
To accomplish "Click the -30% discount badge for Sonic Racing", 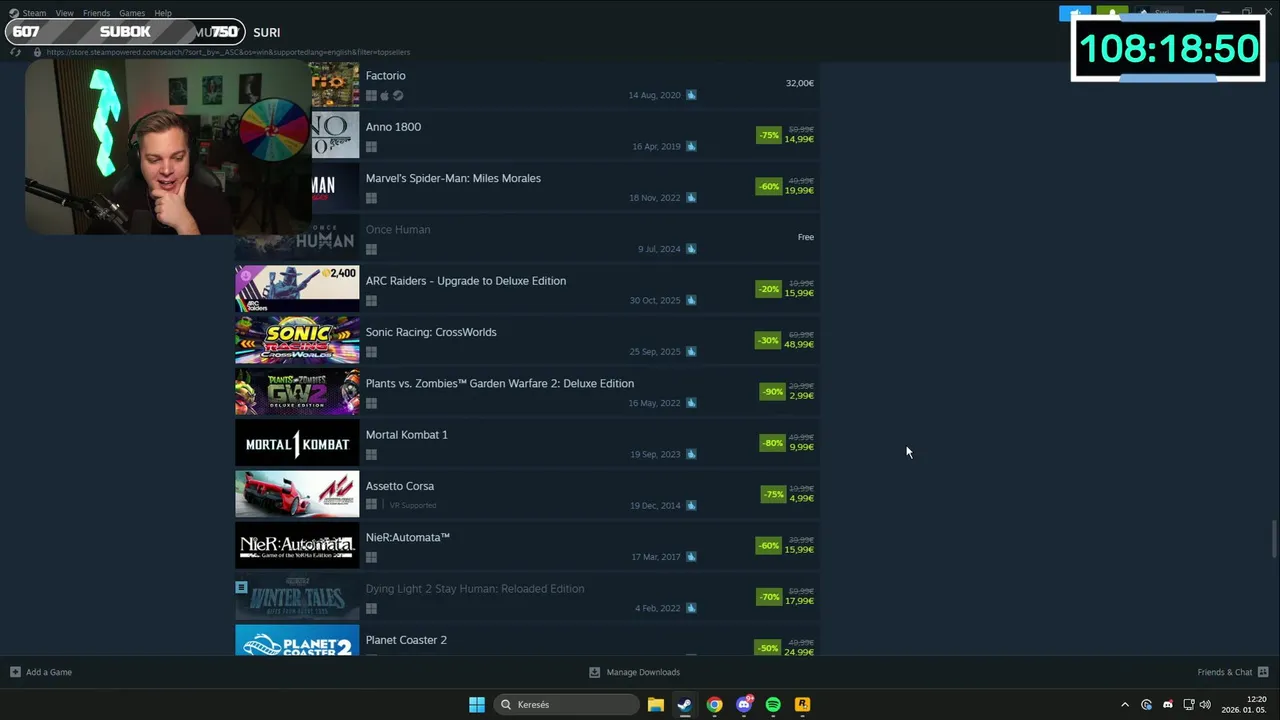I will click(768, 340).
